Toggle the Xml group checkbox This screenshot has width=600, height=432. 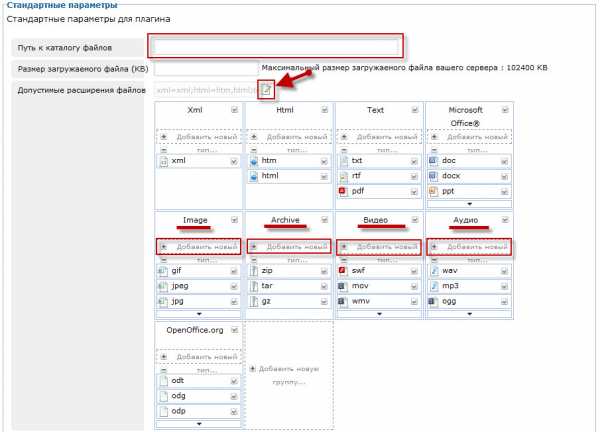[x=234, y=110]
